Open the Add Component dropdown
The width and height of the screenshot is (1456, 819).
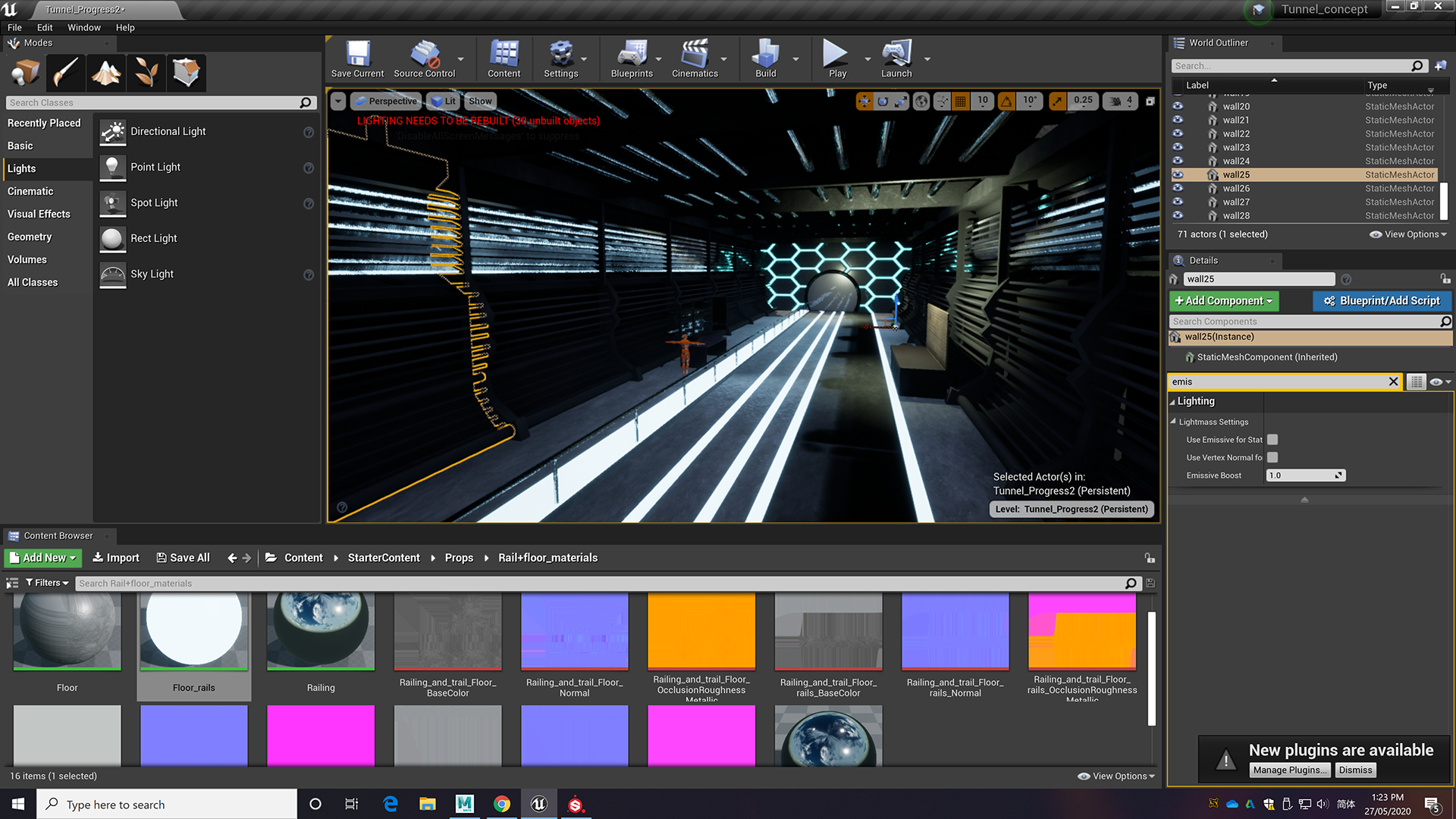tap(1224, 301)
